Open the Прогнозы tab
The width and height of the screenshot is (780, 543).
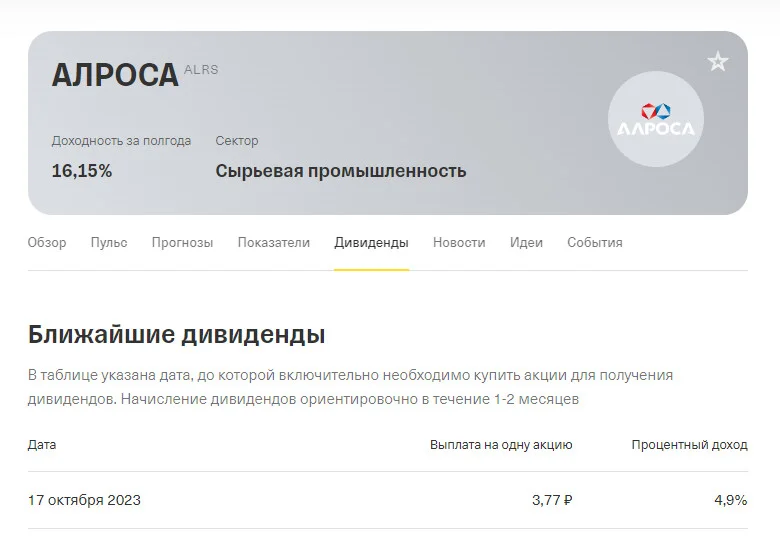183,243
